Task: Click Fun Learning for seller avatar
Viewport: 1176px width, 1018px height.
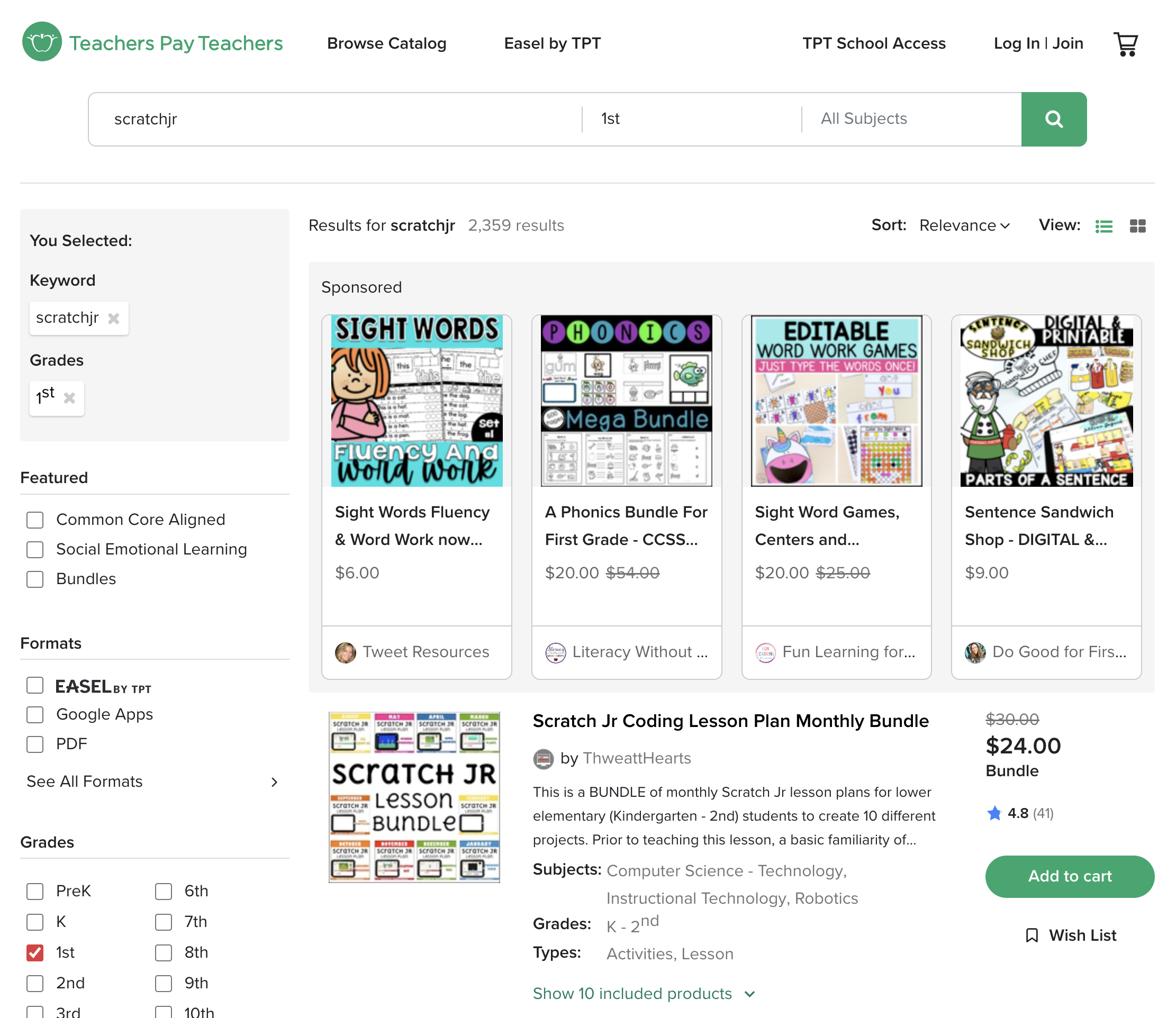Action: 766,652
